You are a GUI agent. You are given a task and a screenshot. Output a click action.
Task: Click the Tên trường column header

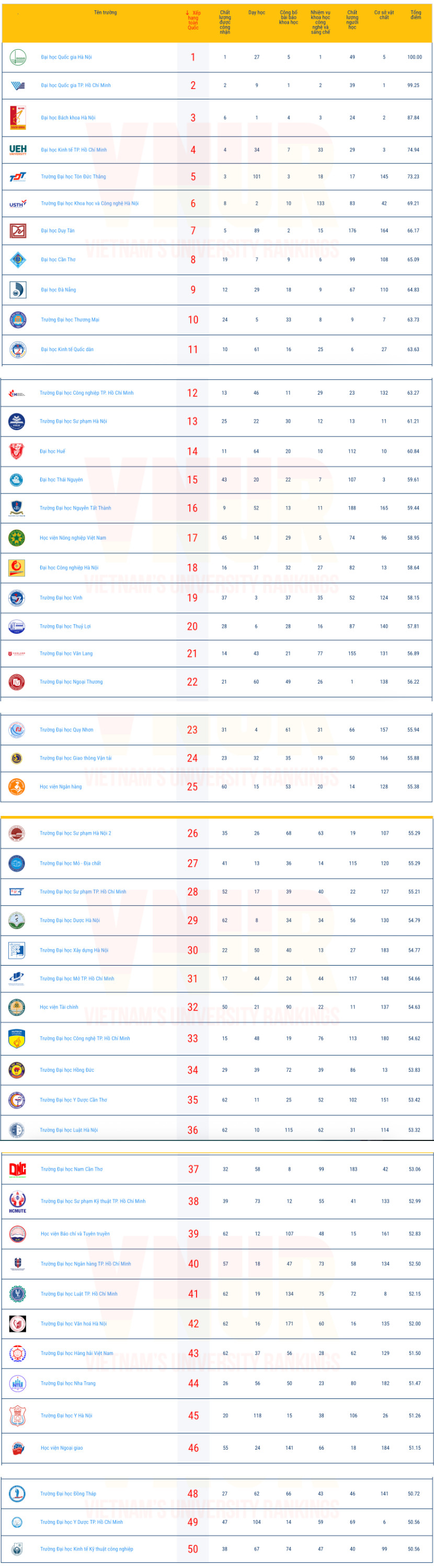coord(105,13)
